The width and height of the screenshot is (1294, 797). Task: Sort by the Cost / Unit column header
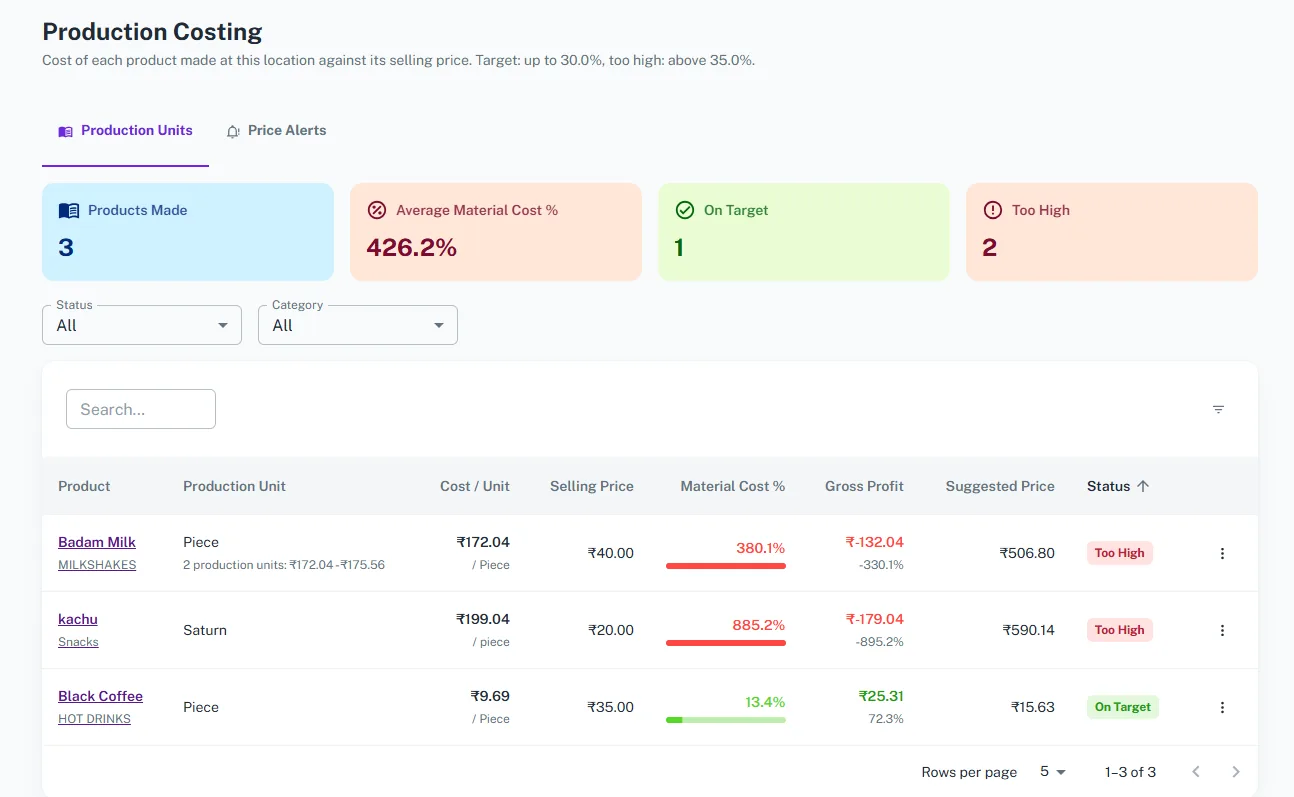pos(475,486)
